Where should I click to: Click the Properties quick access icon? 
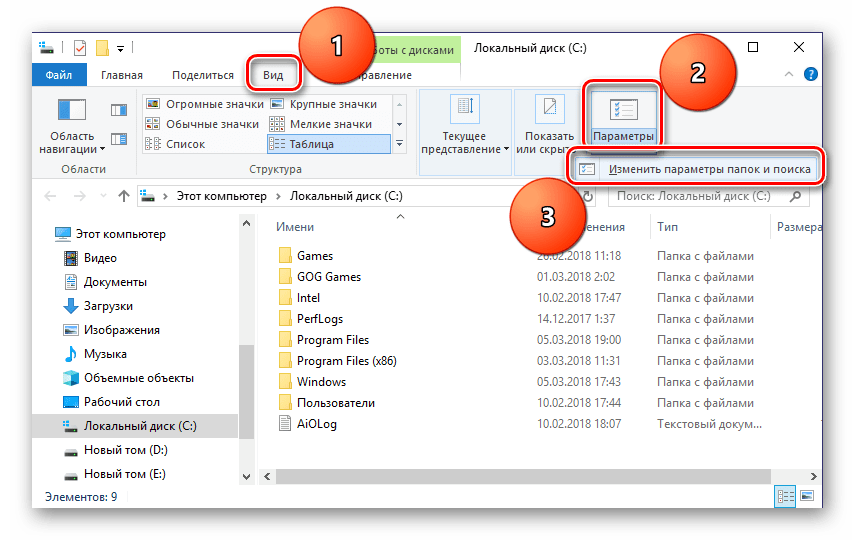pyautogui.click(x=80, y=48)
